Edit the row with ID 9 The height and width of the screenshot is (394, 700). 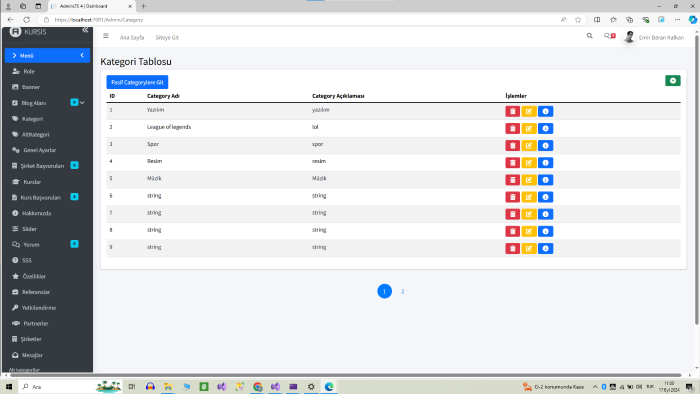(529, 249)
